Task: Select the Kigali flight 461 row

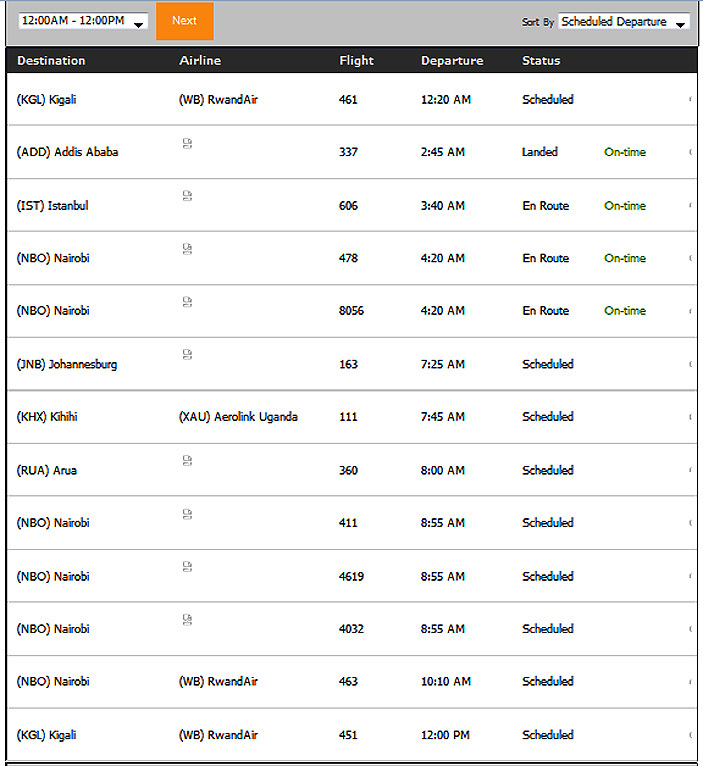Action: [352, 100]
